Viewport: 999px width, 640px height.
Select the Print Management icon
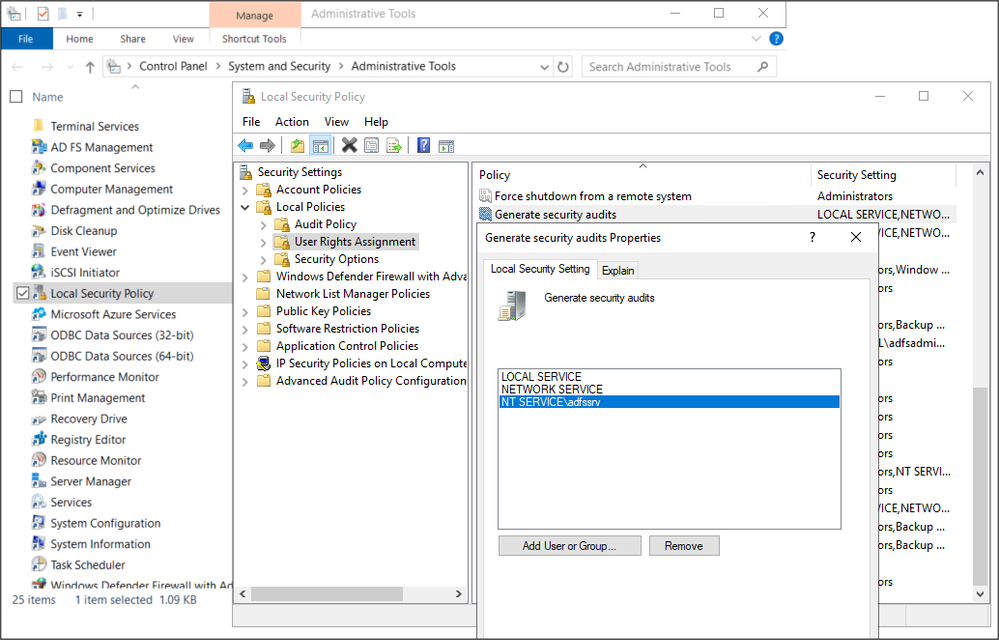click(39, 397)
